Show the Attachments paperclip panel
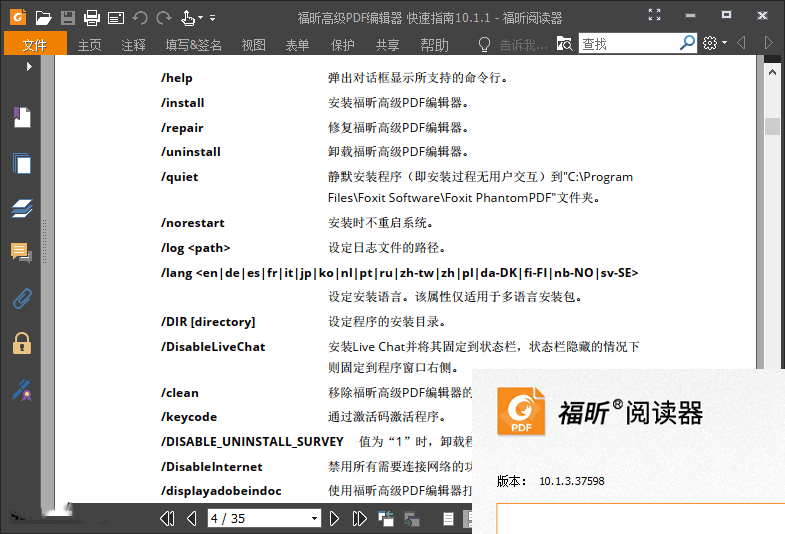This screenshot has width=785, height=534. (x=21, y=298)
